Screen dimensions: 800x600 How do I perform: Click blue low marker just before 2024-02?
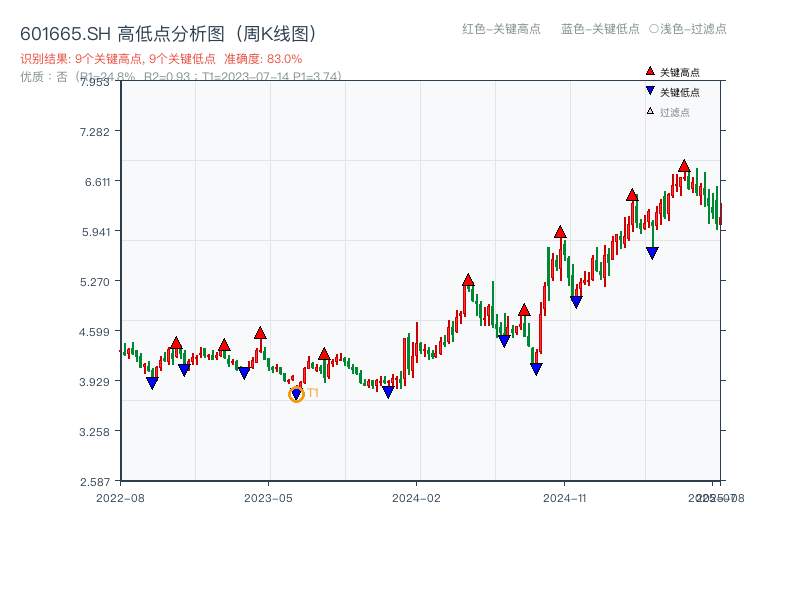coord(388,392)
